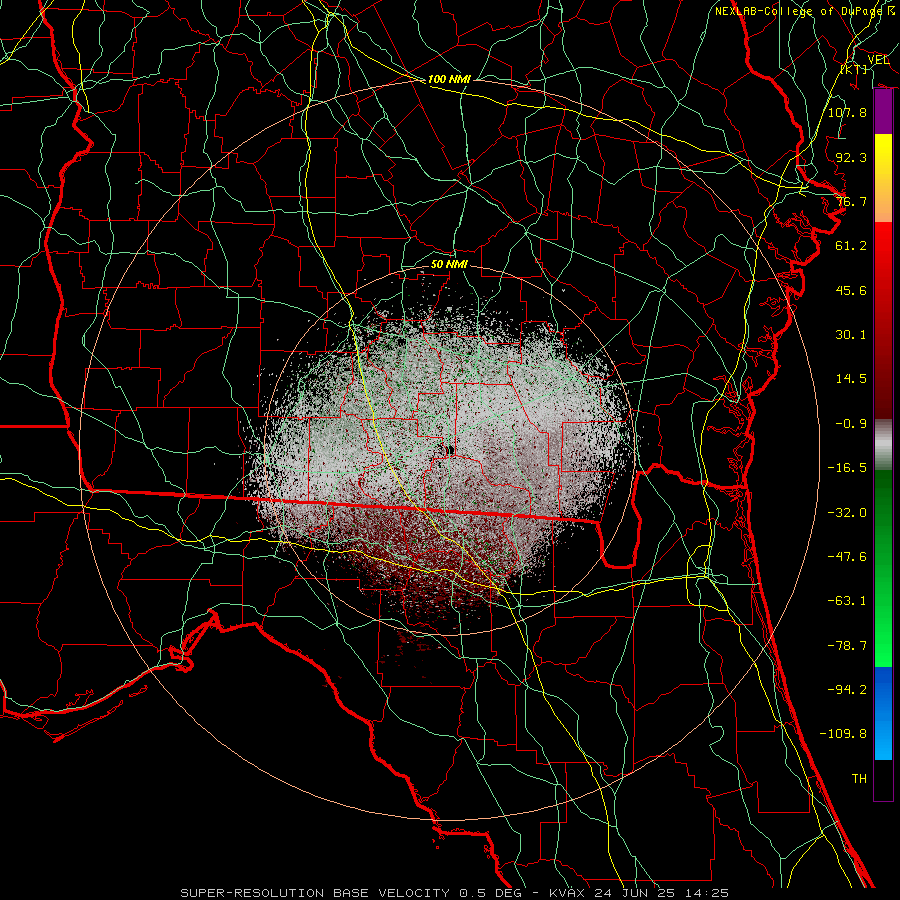The height and width of the screenshot is (900, 900).
Task: Select the -94.2 legend value
Action: [847, 690]
